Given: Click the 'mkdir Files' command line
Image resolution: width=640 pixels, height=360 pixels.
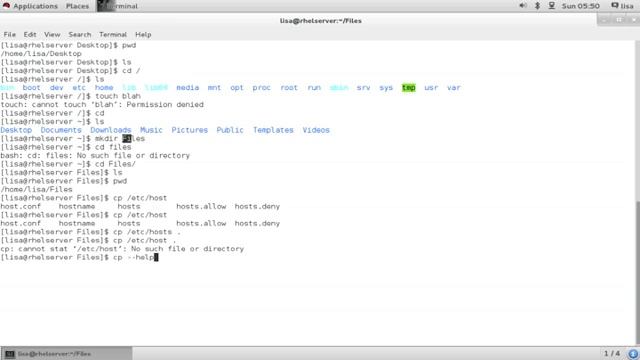Looking at the screenshot, I should tap(73, 139).
